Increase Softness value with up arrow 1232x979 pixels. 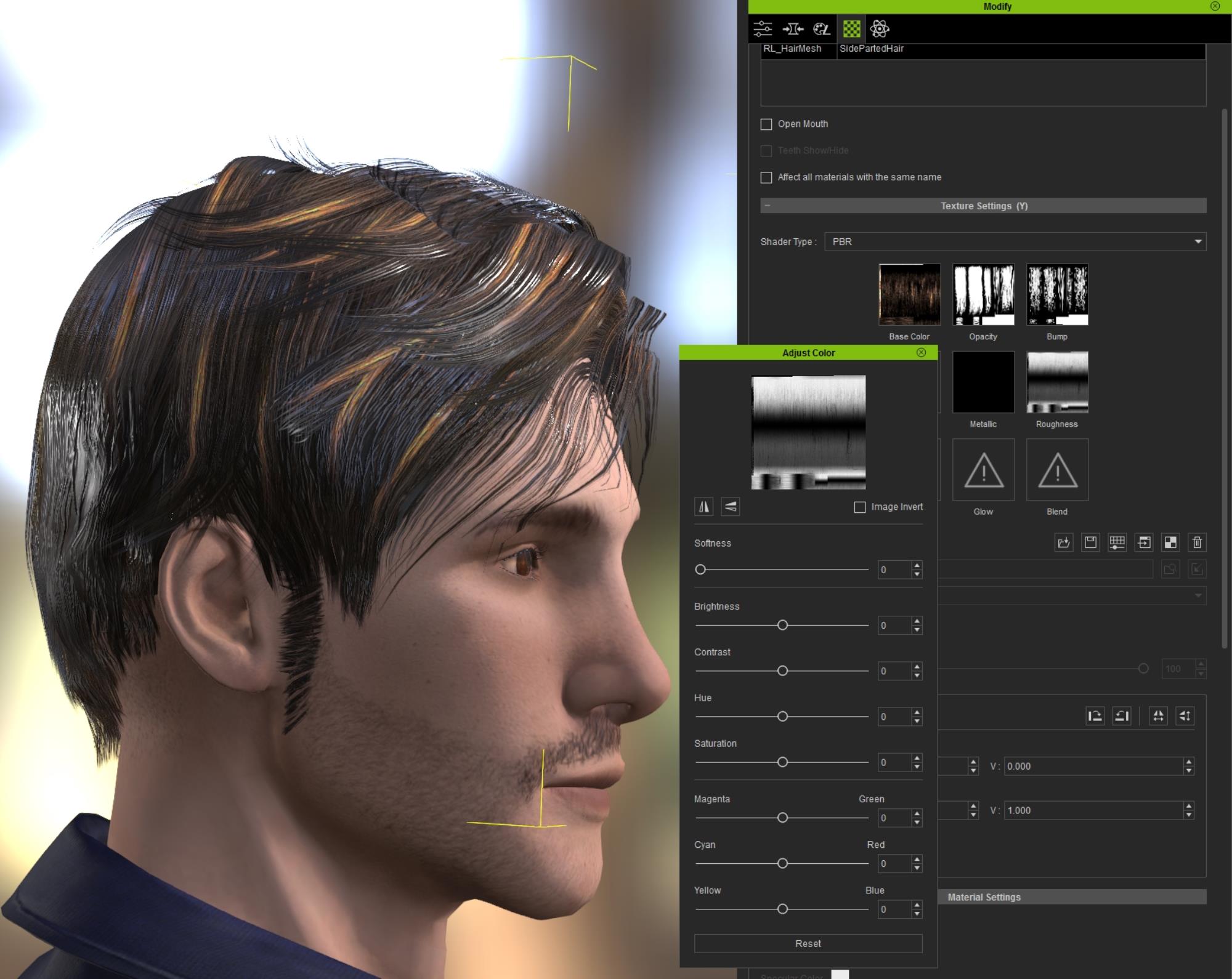[917, 565]
